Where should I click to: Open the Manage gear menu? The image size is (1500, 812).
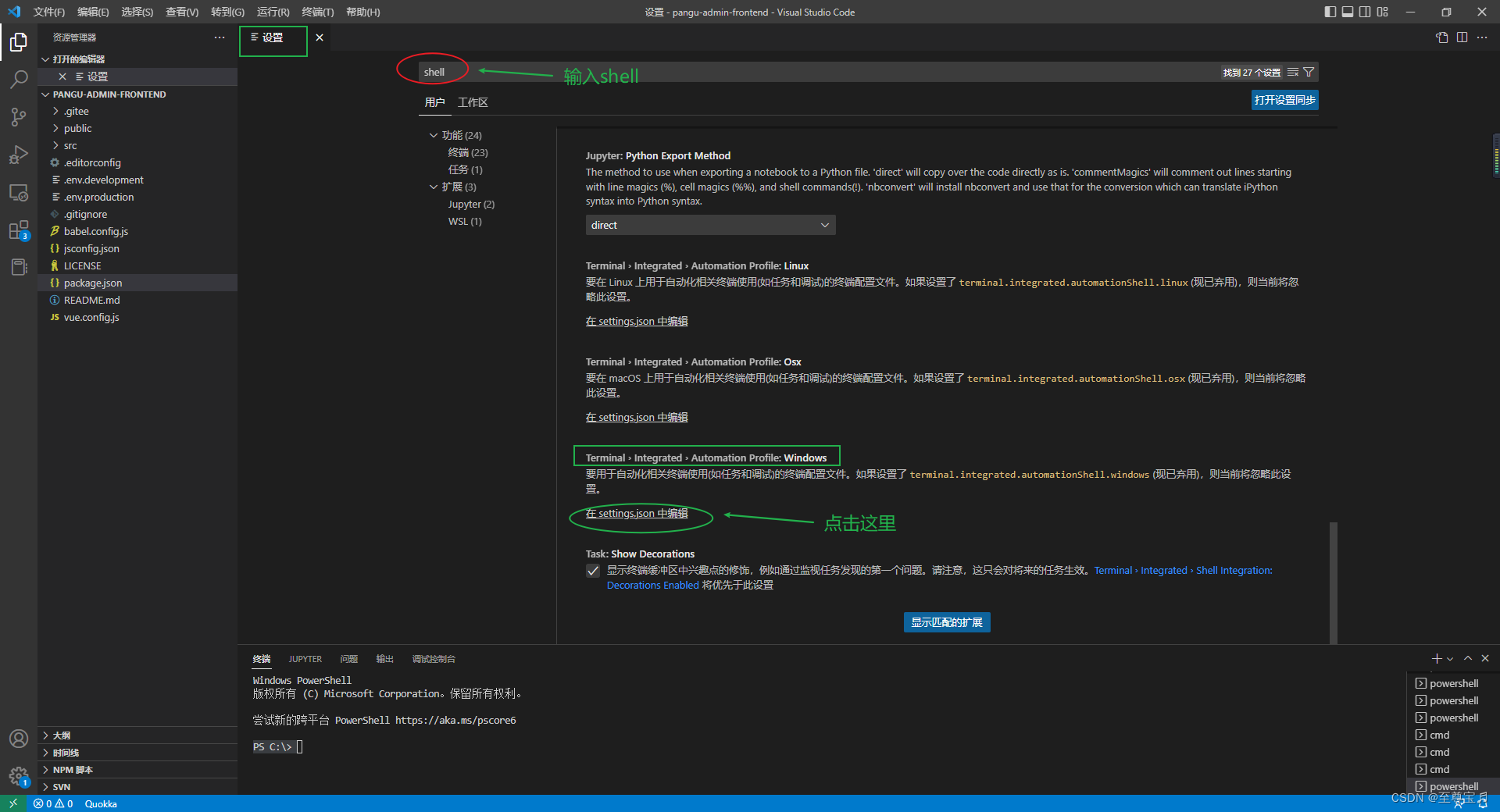[x=19, y=776]
